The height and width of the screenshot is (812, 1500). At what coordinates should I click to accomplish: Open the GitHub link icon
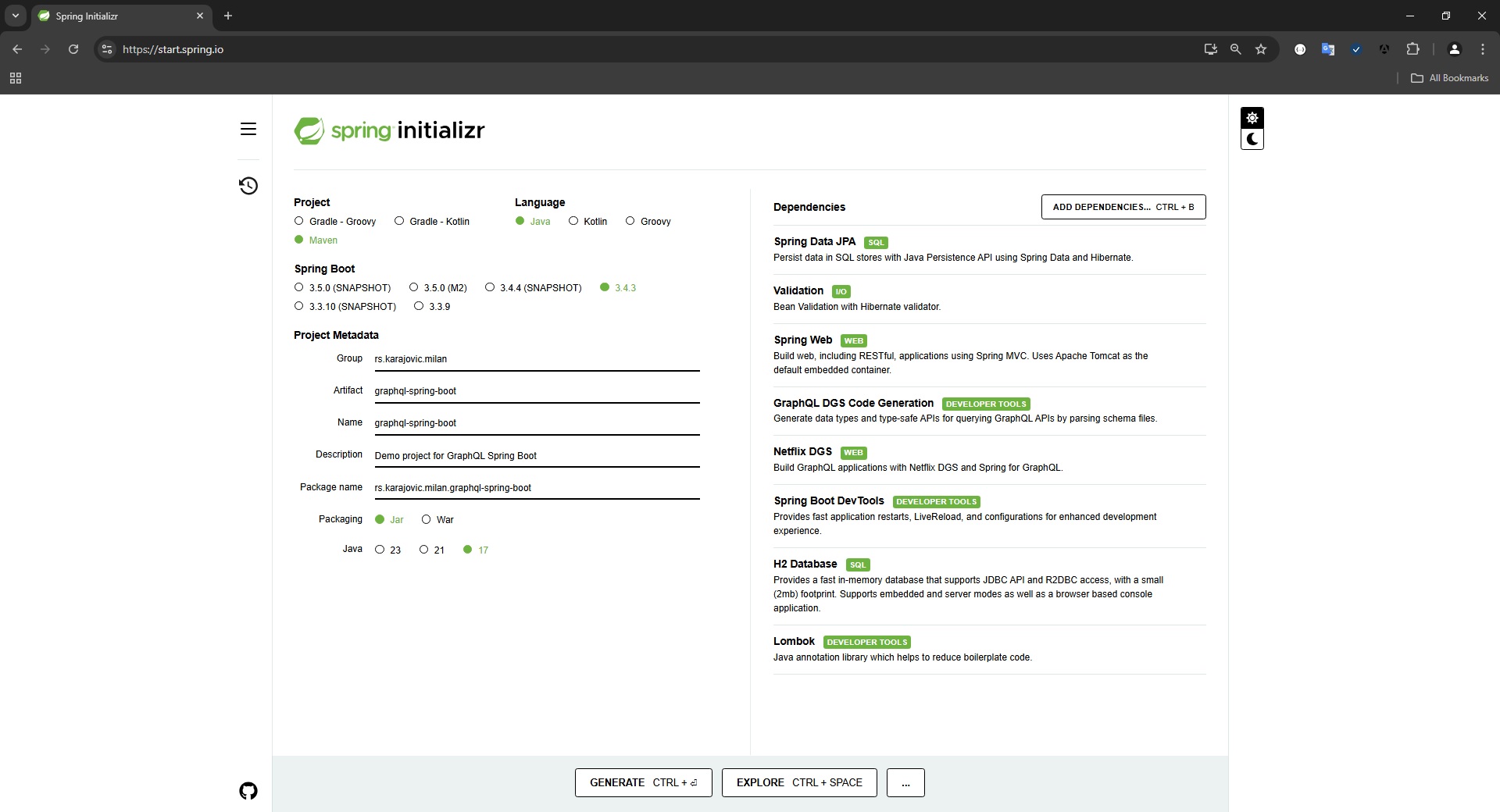coord(248,791)
